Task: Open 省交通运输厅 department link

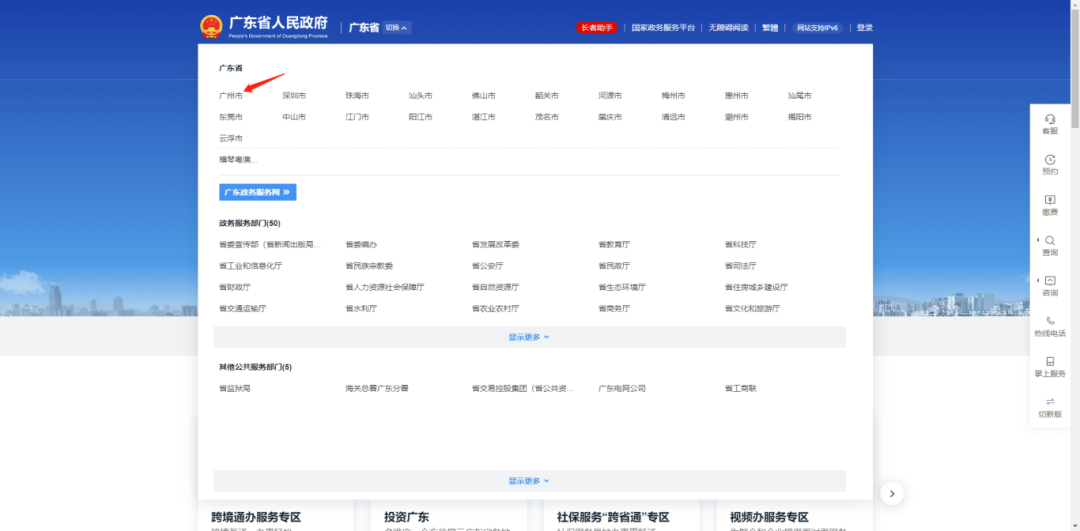Action: pyautogui.click(x=242, y=309)
